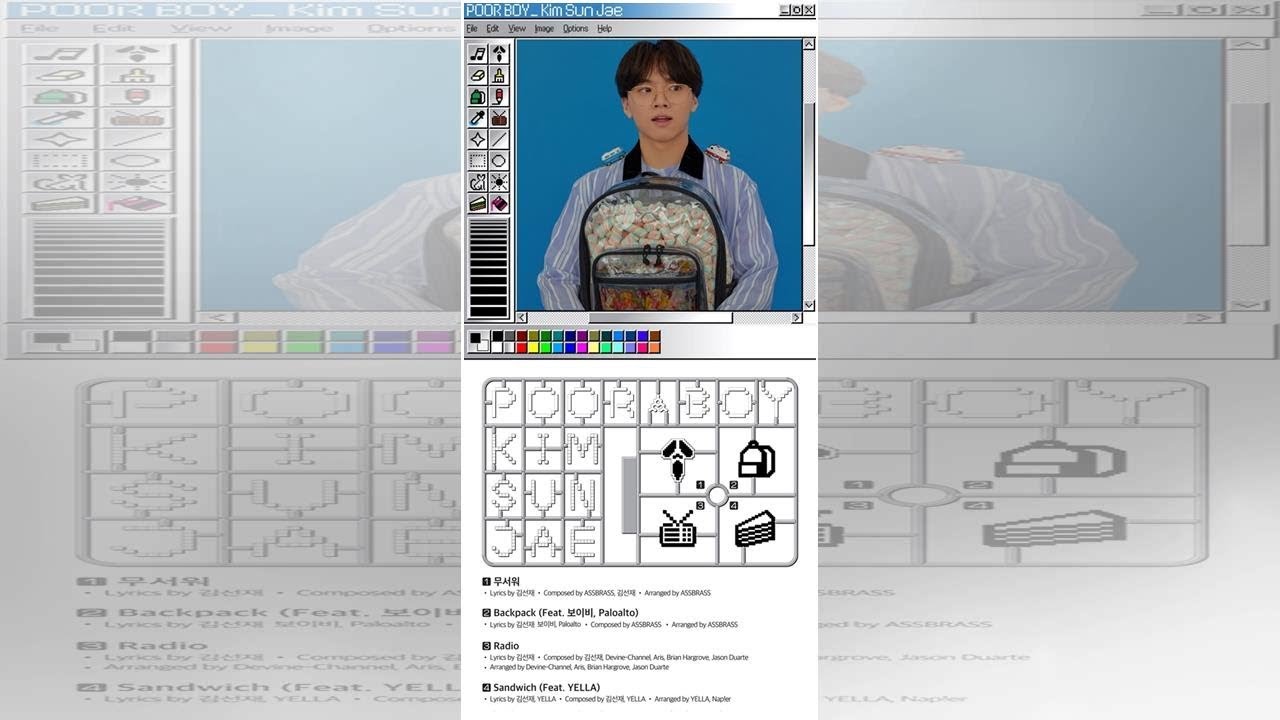The image size is (1280, 720).
Task: Open the Edit menu
Action: point(493,29)
